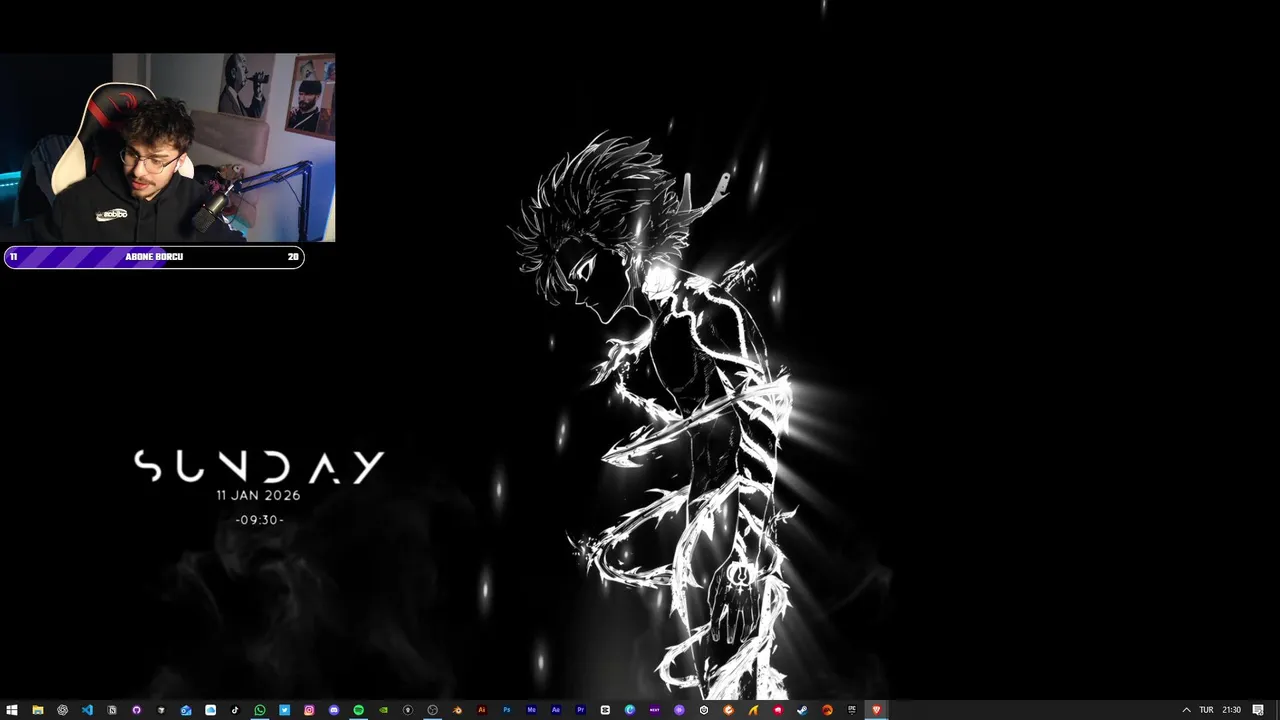Open the NVIDIA app taskbar icon

[x=383, y=710]
